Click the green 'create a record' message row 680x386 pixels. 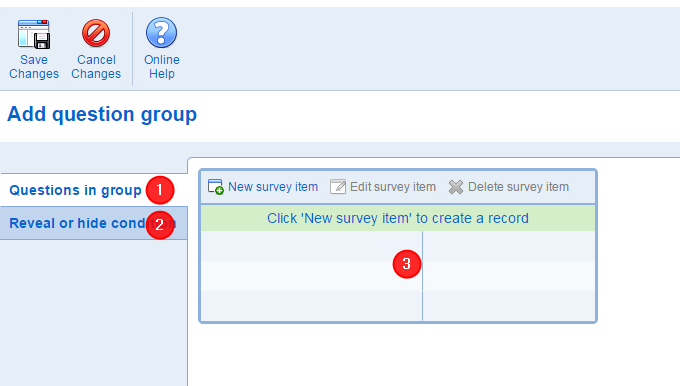(x=398, y=218)
